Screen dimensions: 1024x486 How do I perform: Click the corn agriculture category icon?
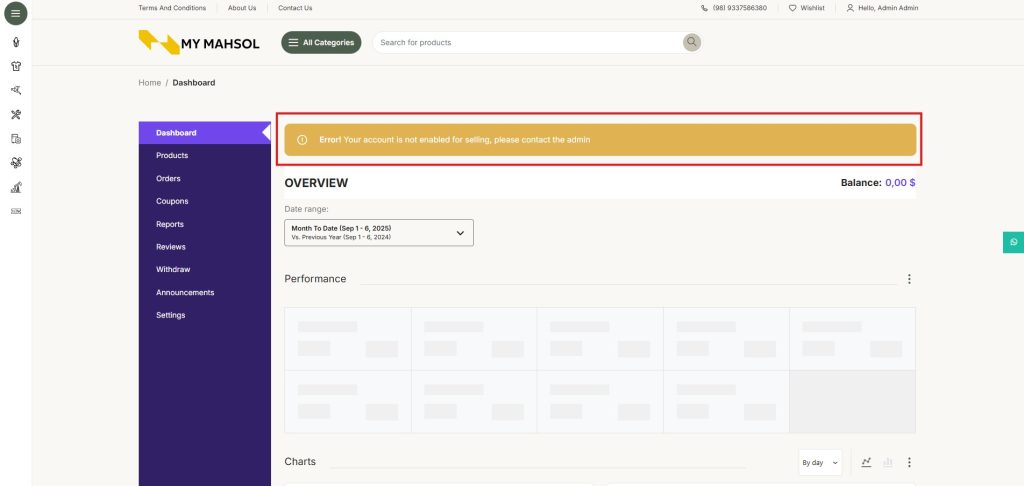(16, 42)
